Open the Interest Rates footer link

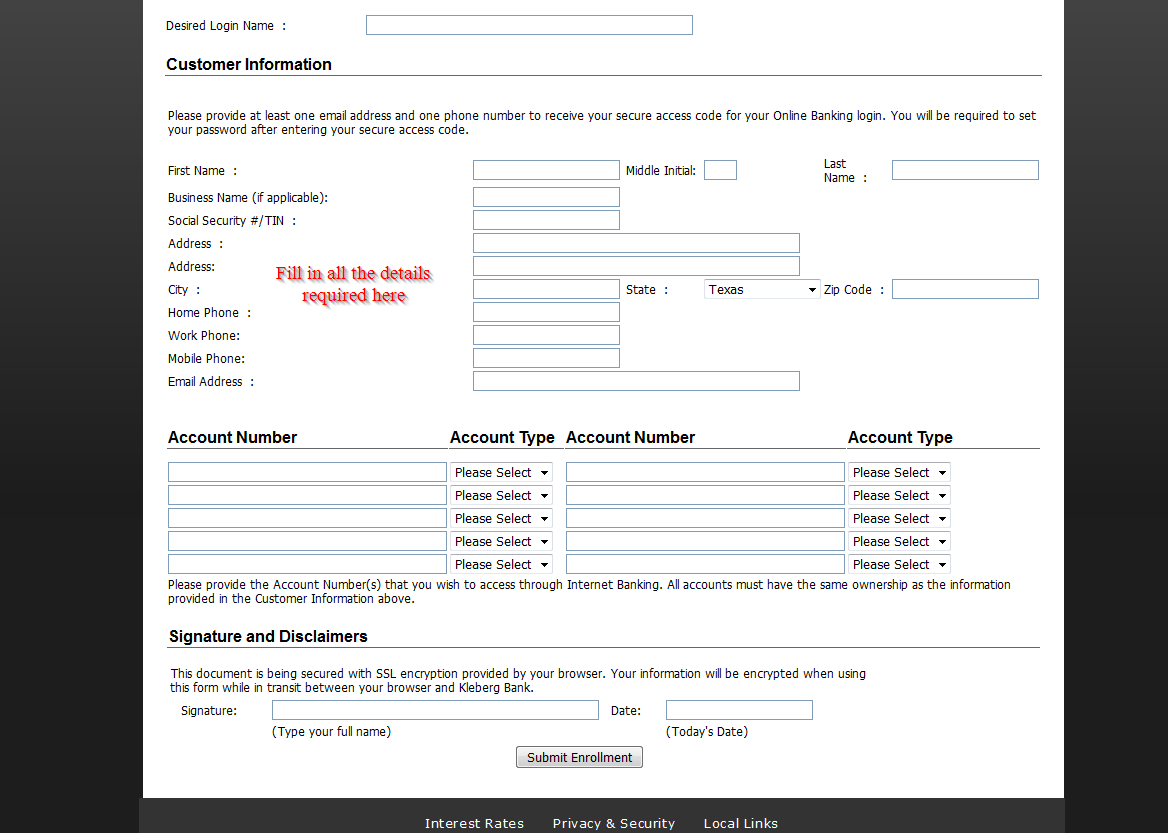point(474,824)
